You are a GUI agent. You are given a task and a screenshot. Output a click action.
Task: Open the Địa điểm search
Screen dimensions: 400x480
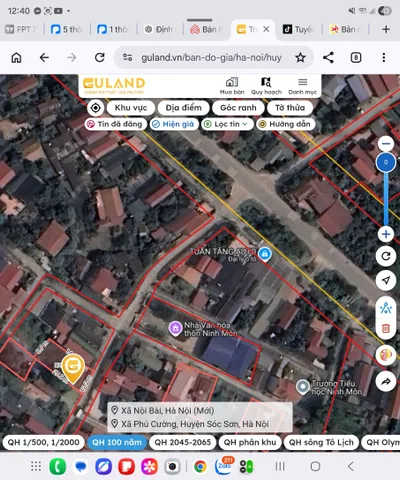pos(183,108)
